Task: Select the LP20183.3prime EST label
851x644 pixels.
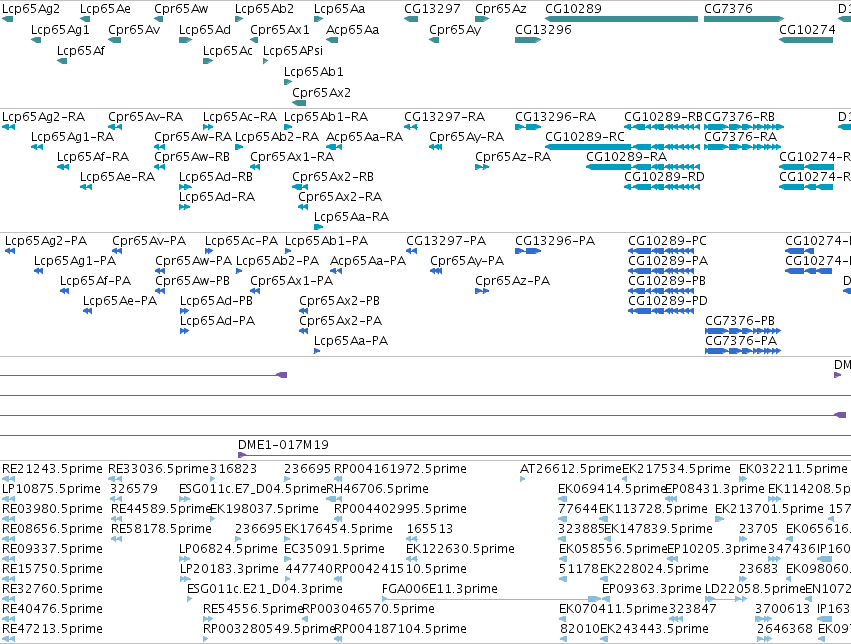Action: [x=229, y=569]
